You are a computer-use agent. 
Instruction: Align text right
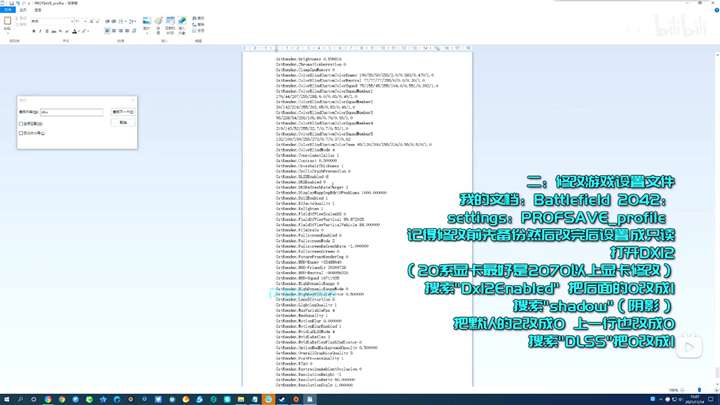tap(120, 31)
